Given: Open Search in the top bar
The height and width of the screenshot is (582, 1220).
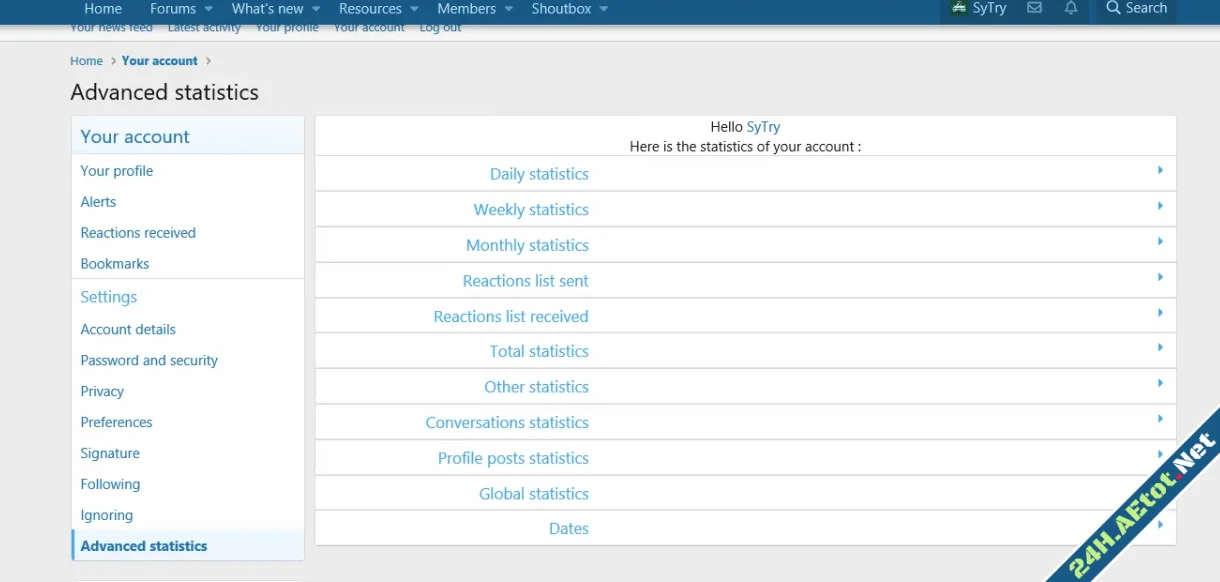Looking at the screenshot, I should click(x=1136, y=8).
